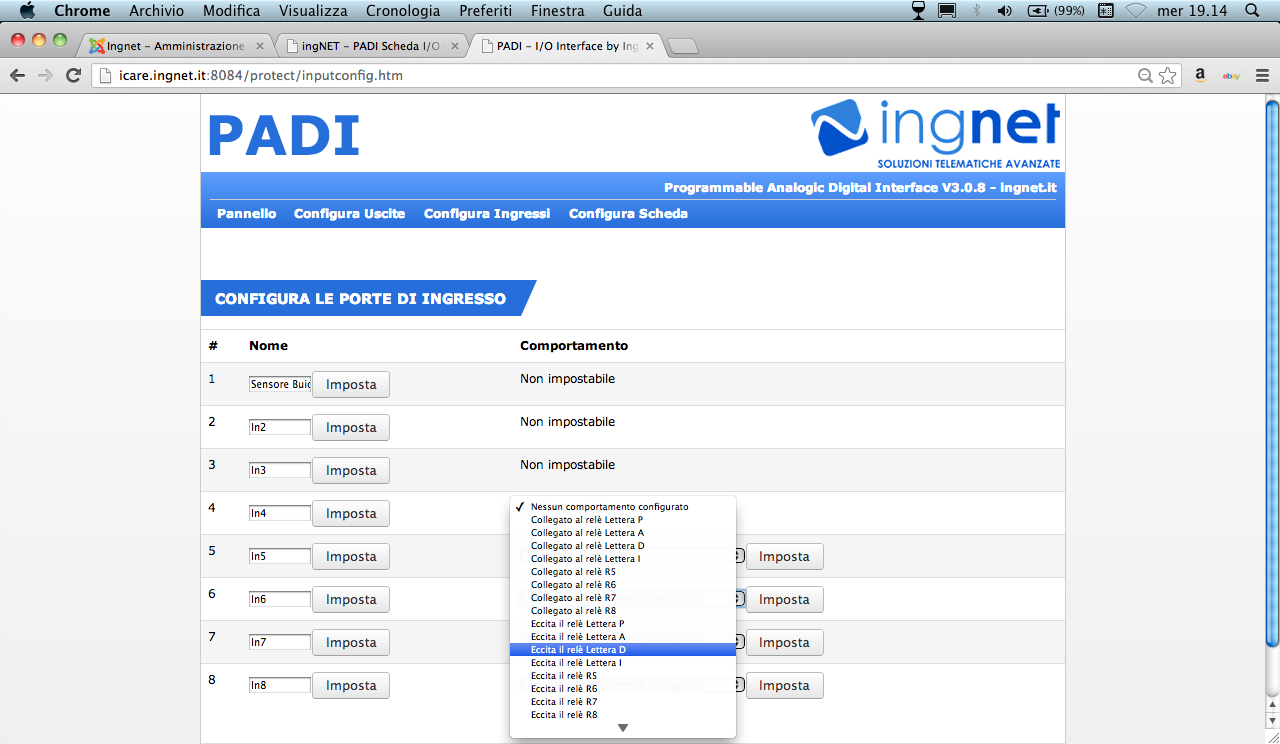Select Eccita il relè Lettera P
This screenshot has height=744, width=1280.
(623, 624)
